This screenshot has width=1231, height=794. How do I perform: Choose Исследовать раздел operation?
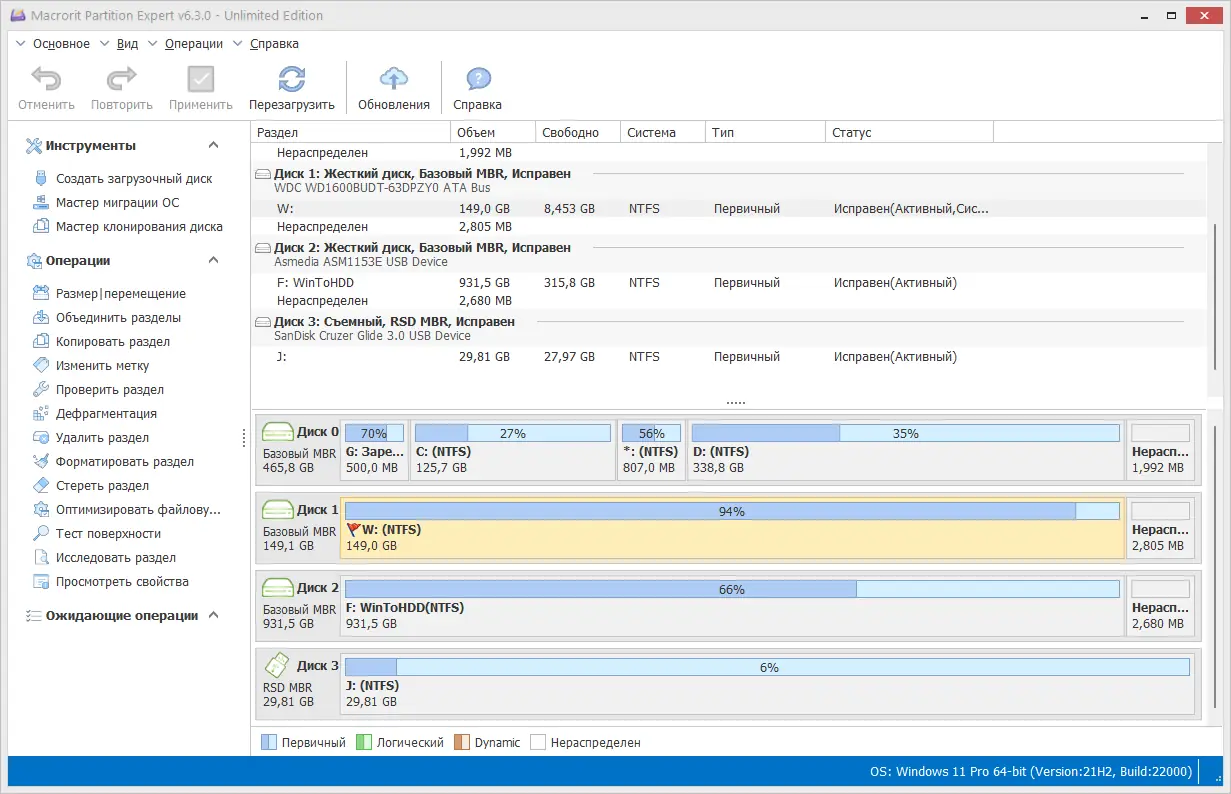116,558
